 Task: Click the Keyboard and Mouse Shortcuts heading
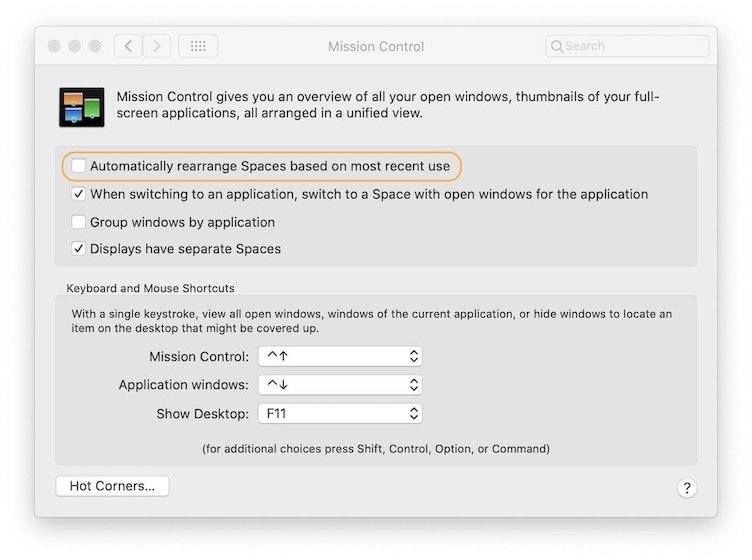click(x=150, y=288)
